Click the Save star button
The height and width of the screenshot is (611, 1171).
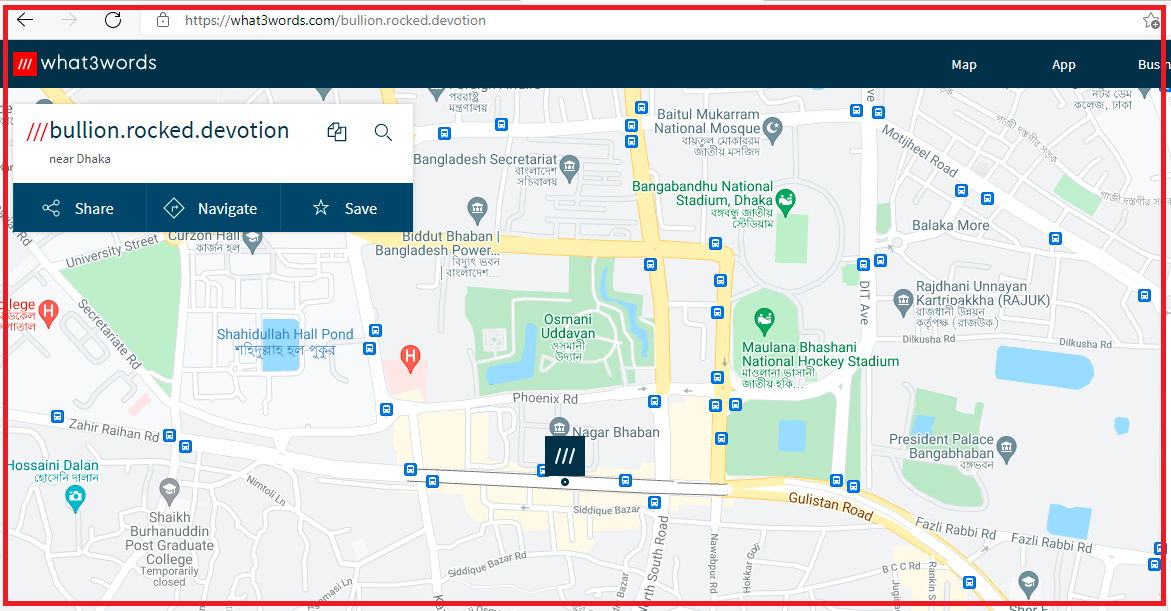coord(346,208)
